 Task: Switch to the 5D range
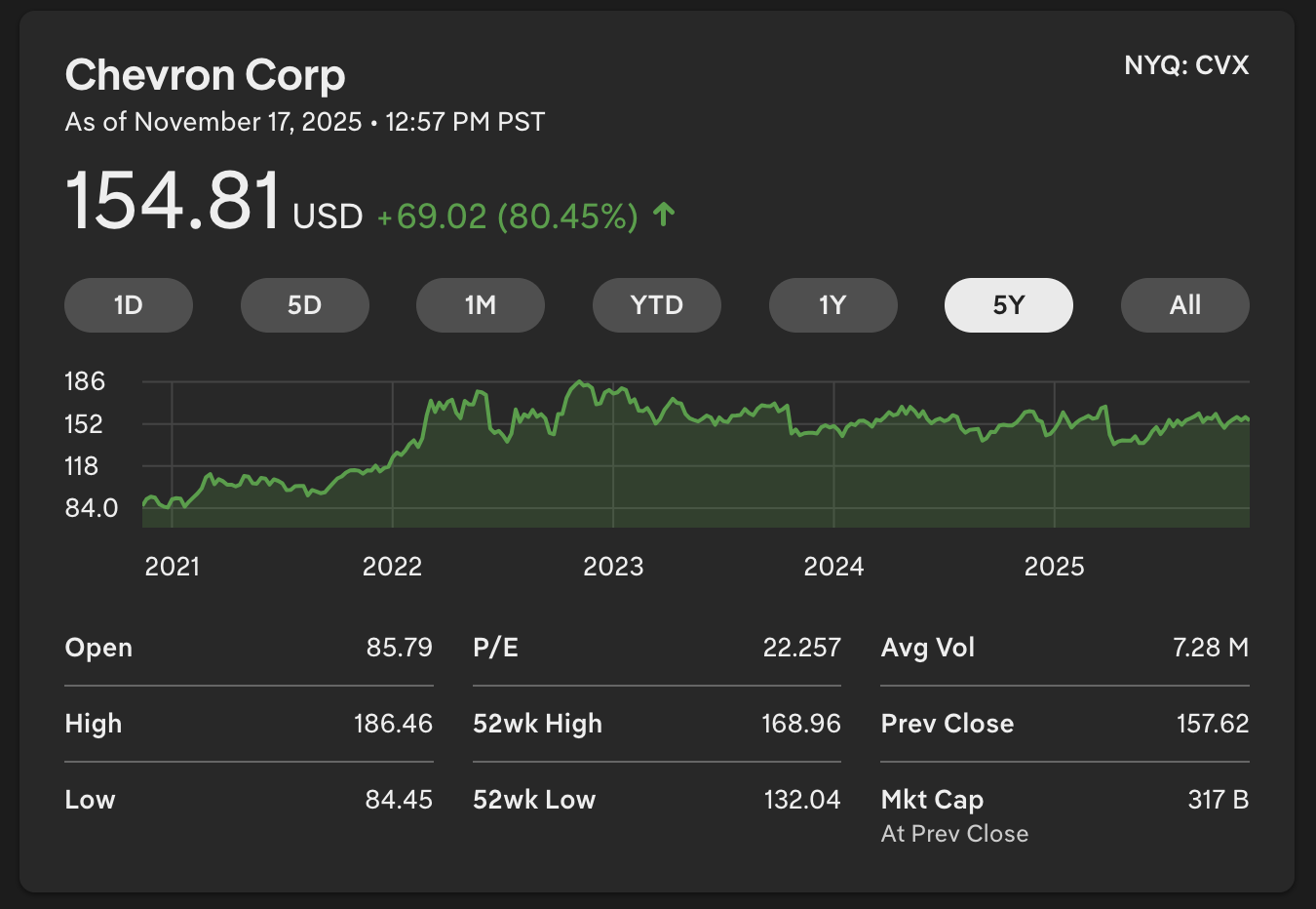point(304,305)
